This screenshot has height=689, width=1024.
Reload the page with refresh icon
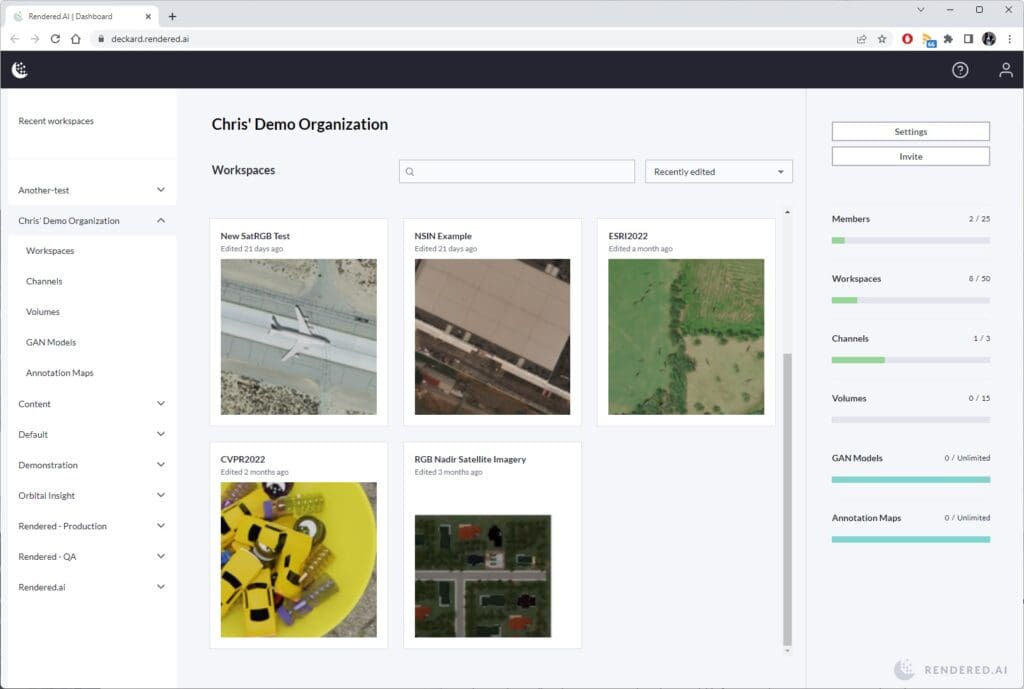click(x=56, y=39)
